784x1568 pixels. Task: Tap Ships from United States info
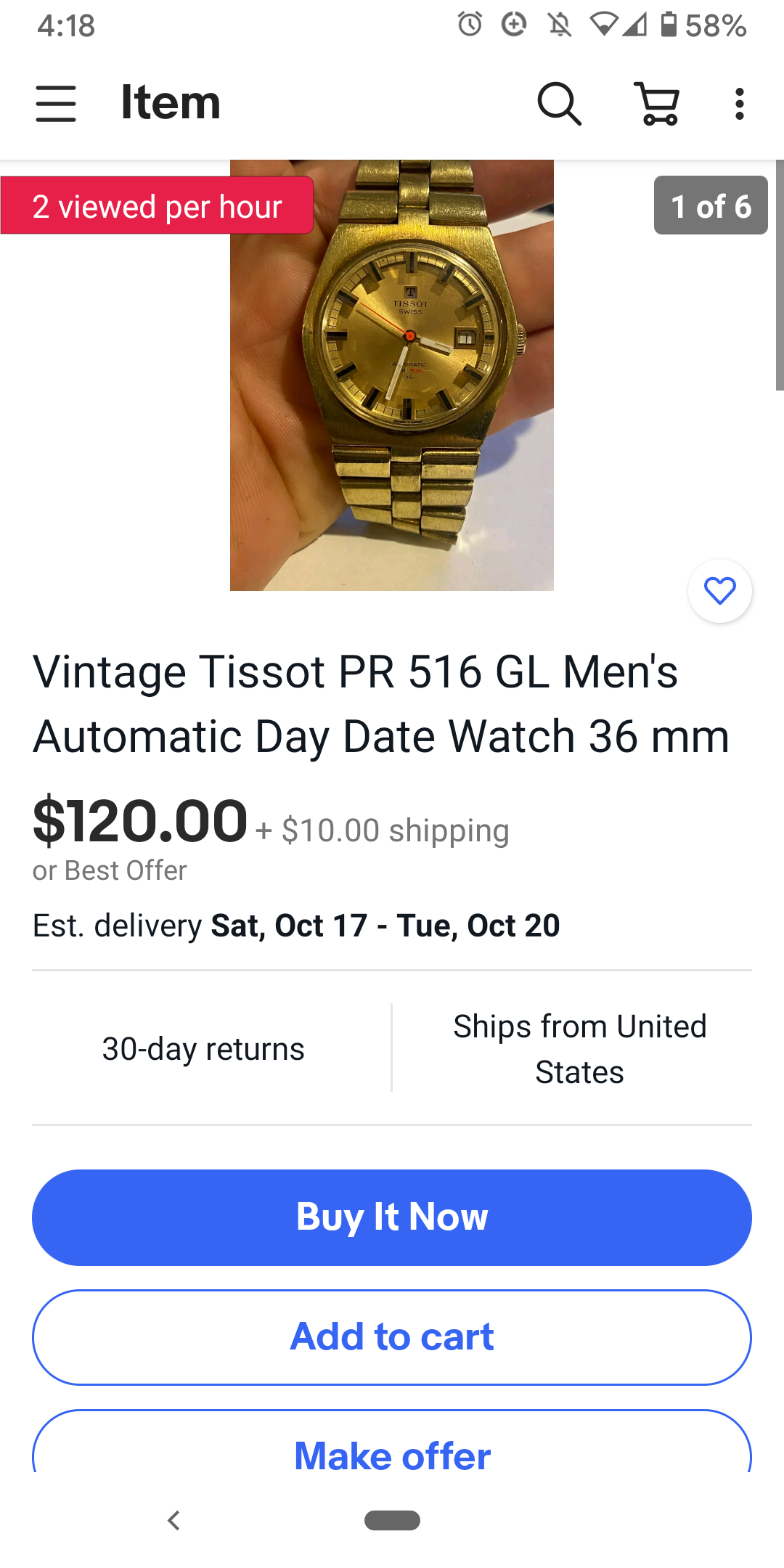click(x=579, y=1049)
